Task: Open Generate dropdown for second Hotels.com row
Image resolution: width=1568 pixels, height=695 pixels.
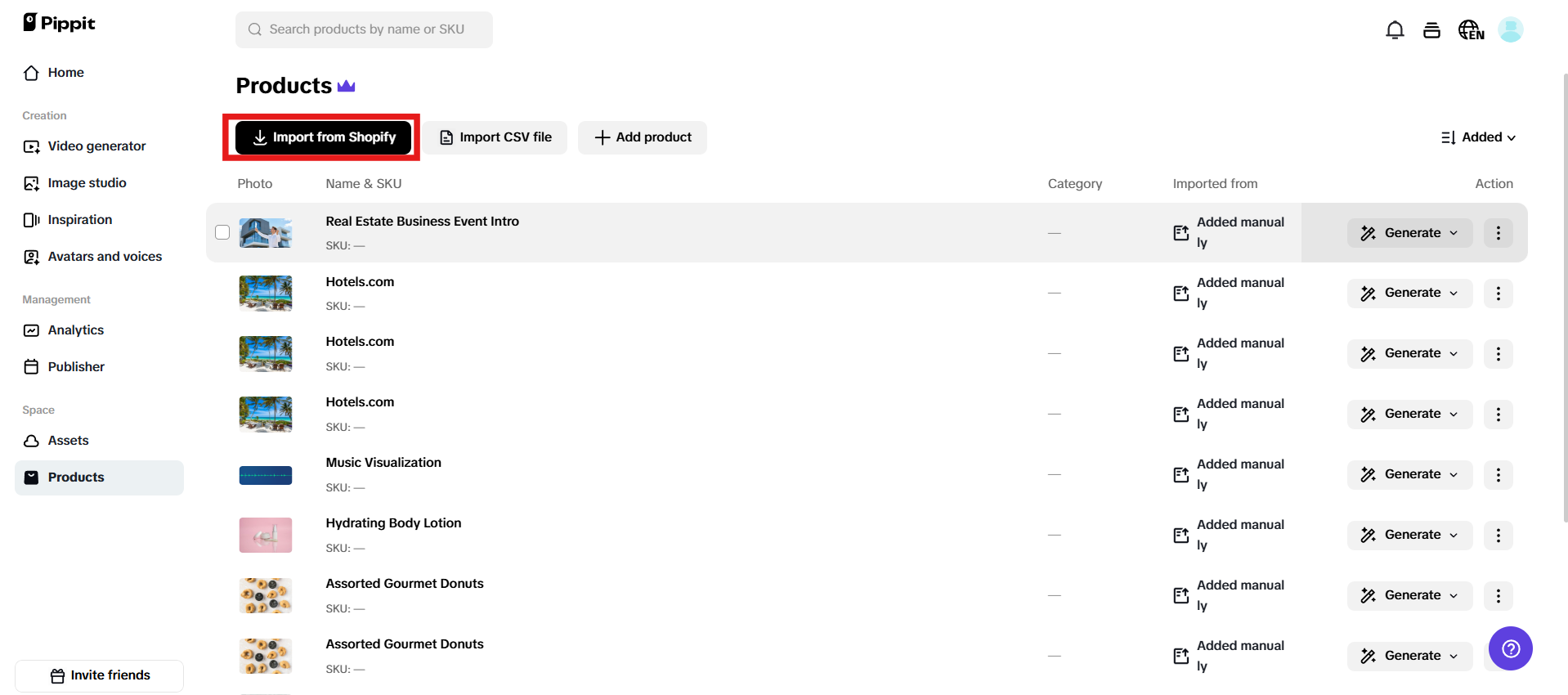Action: pyautogui.click(x=1409, y=354)
